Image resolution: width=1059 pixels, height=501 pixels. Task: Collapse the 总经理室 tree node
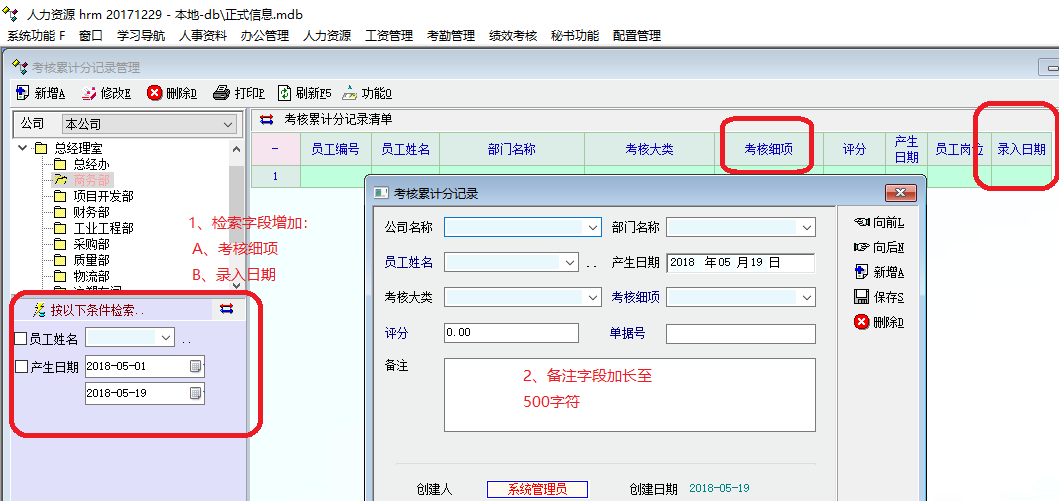[22, 148]
